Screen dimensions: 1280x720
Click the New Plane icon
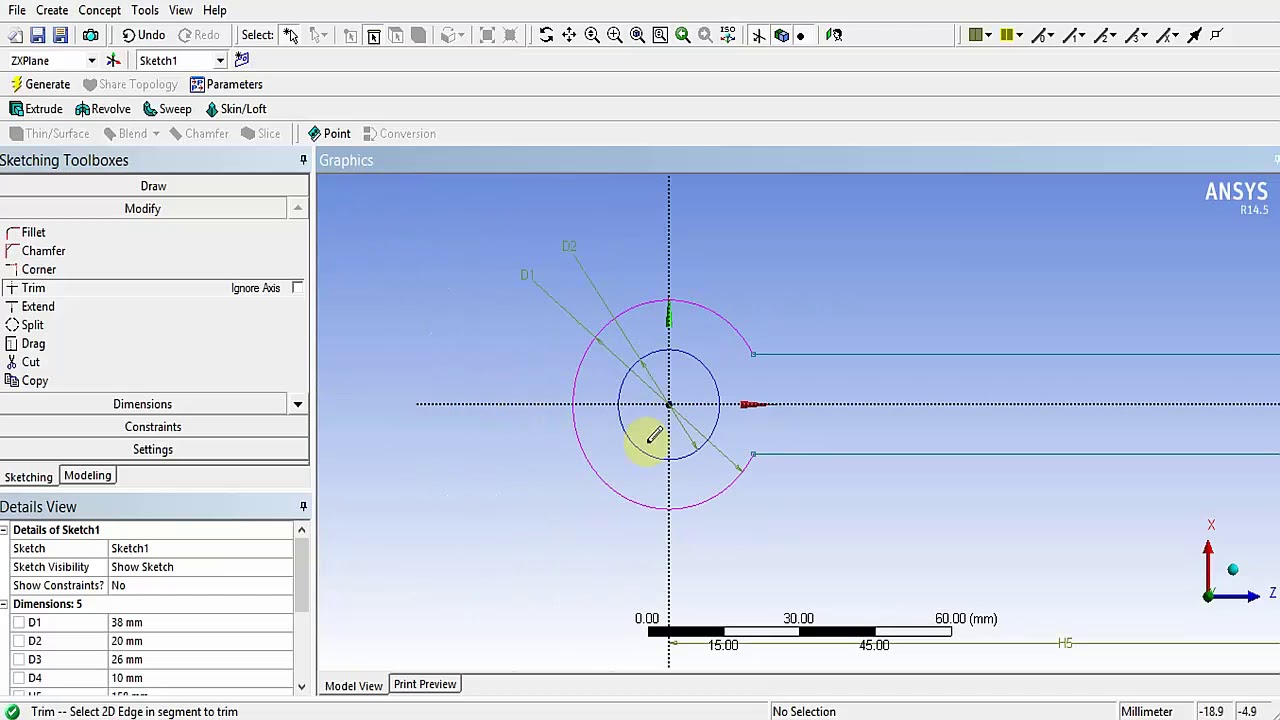(x=113, y=60)
